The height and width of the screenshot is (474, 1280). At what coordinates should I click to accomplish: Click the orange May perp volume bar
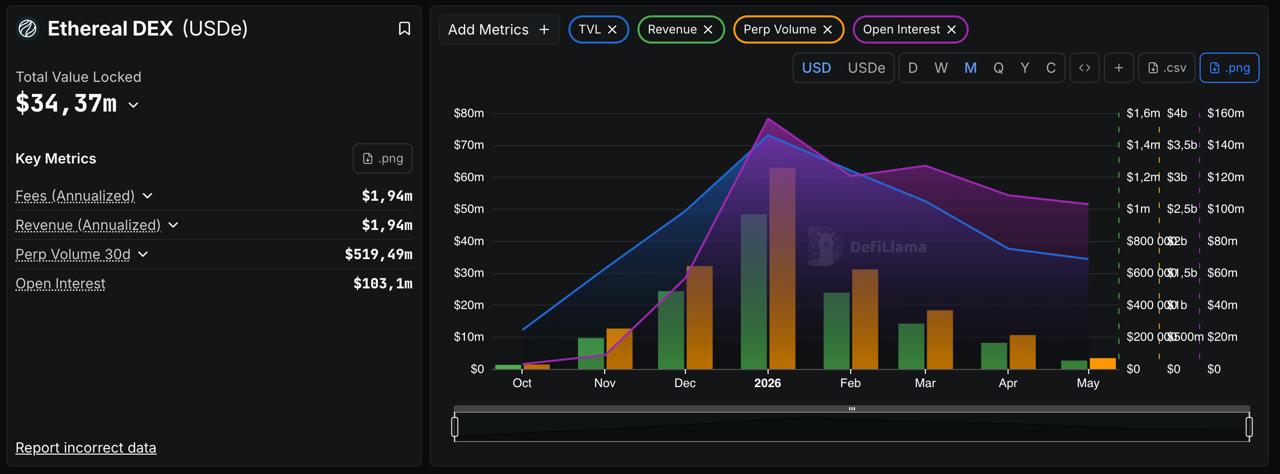[1103, 363]
